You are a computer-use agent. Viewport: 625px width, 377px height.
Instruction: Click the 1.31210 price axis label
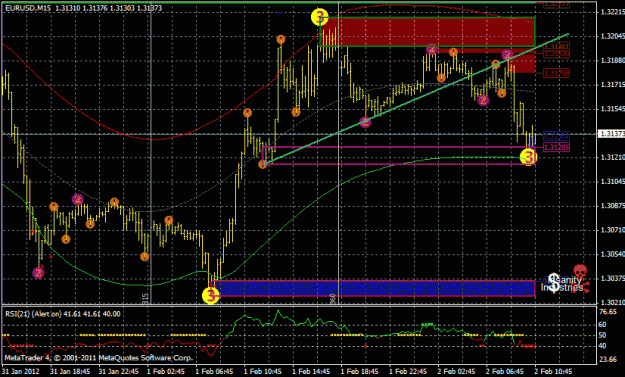[x=613, y=157]
